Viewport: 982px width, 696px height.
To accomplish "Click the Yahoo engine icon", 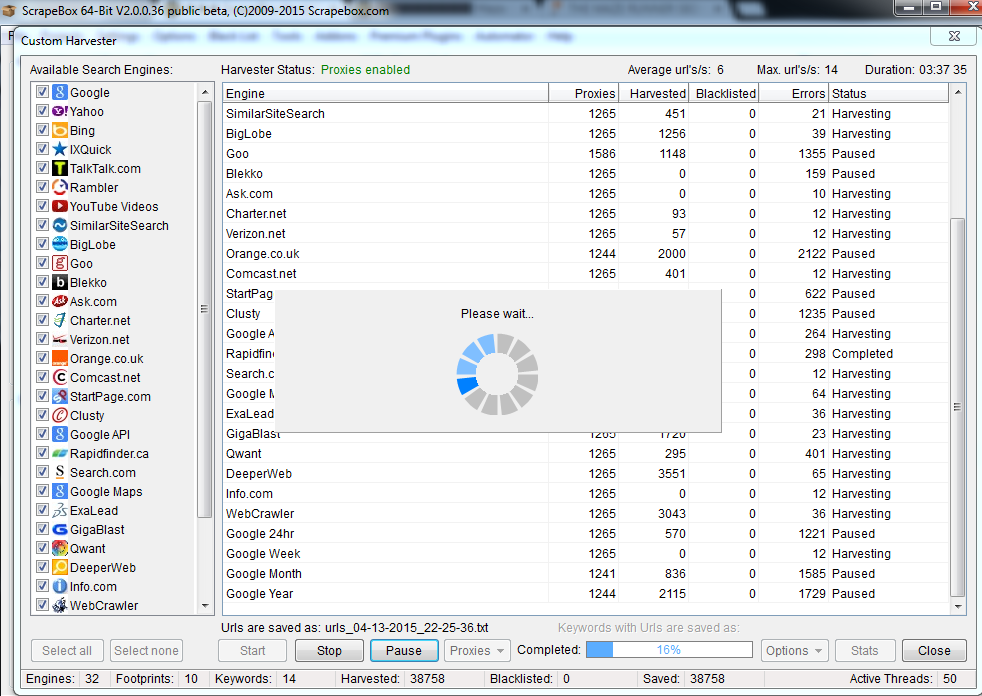I will 59,112.
